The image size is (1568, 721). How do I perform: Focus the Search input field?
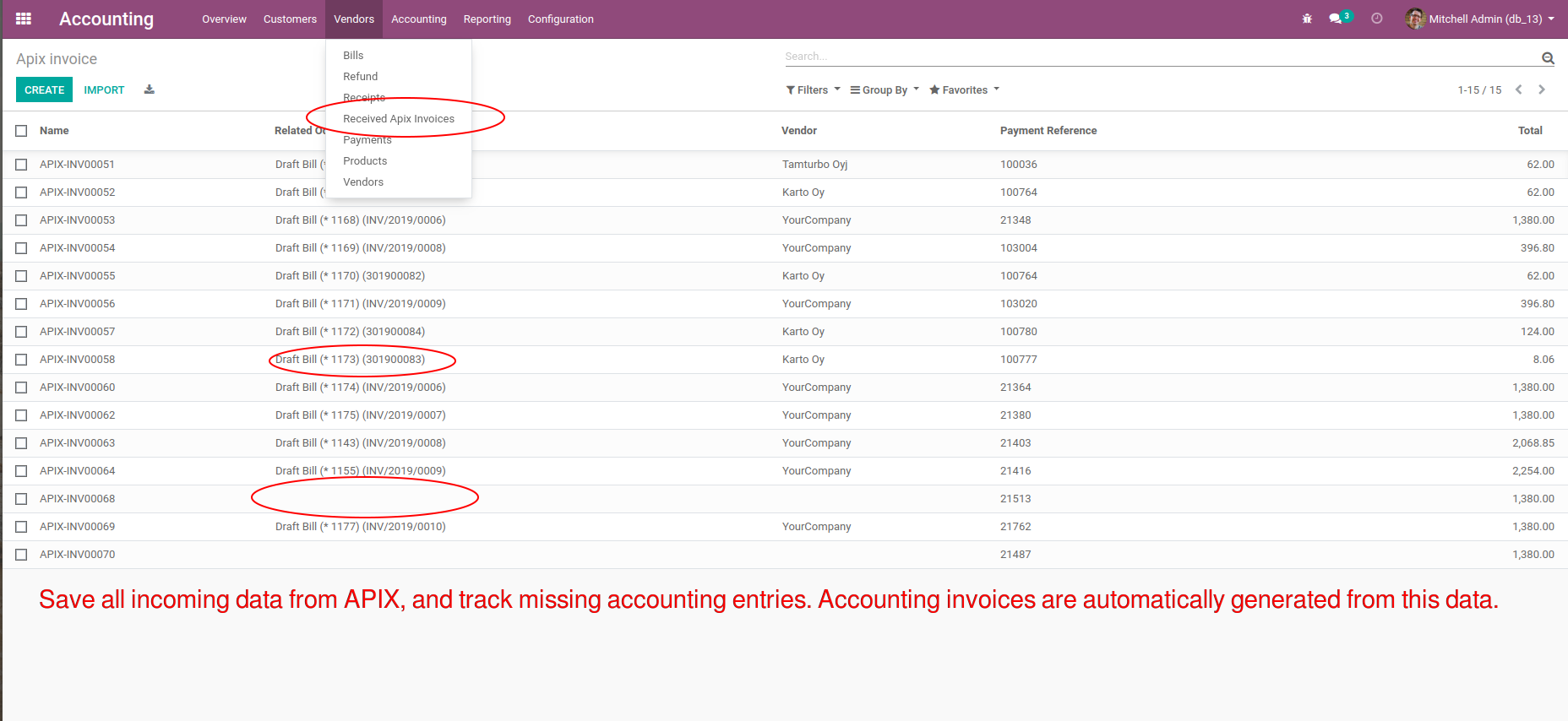pyautogui.click(x=1157, y=57)
